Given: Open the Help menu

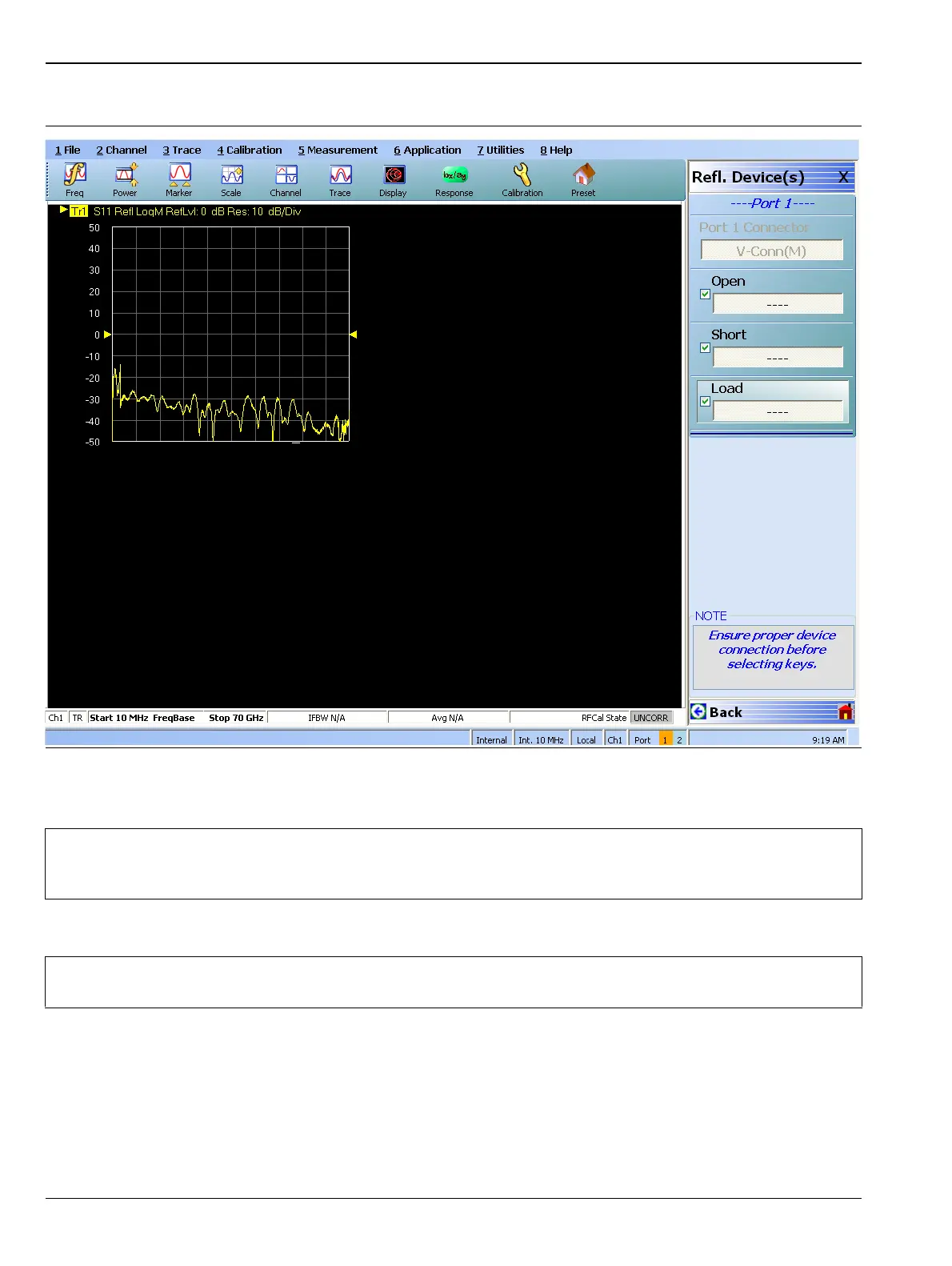Looking at the screenshot, I should (x=556, y=150).
